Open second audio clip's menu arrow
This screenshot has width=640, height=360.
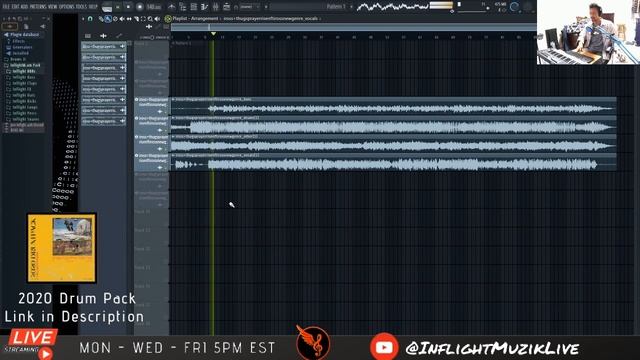coord(173,118)
